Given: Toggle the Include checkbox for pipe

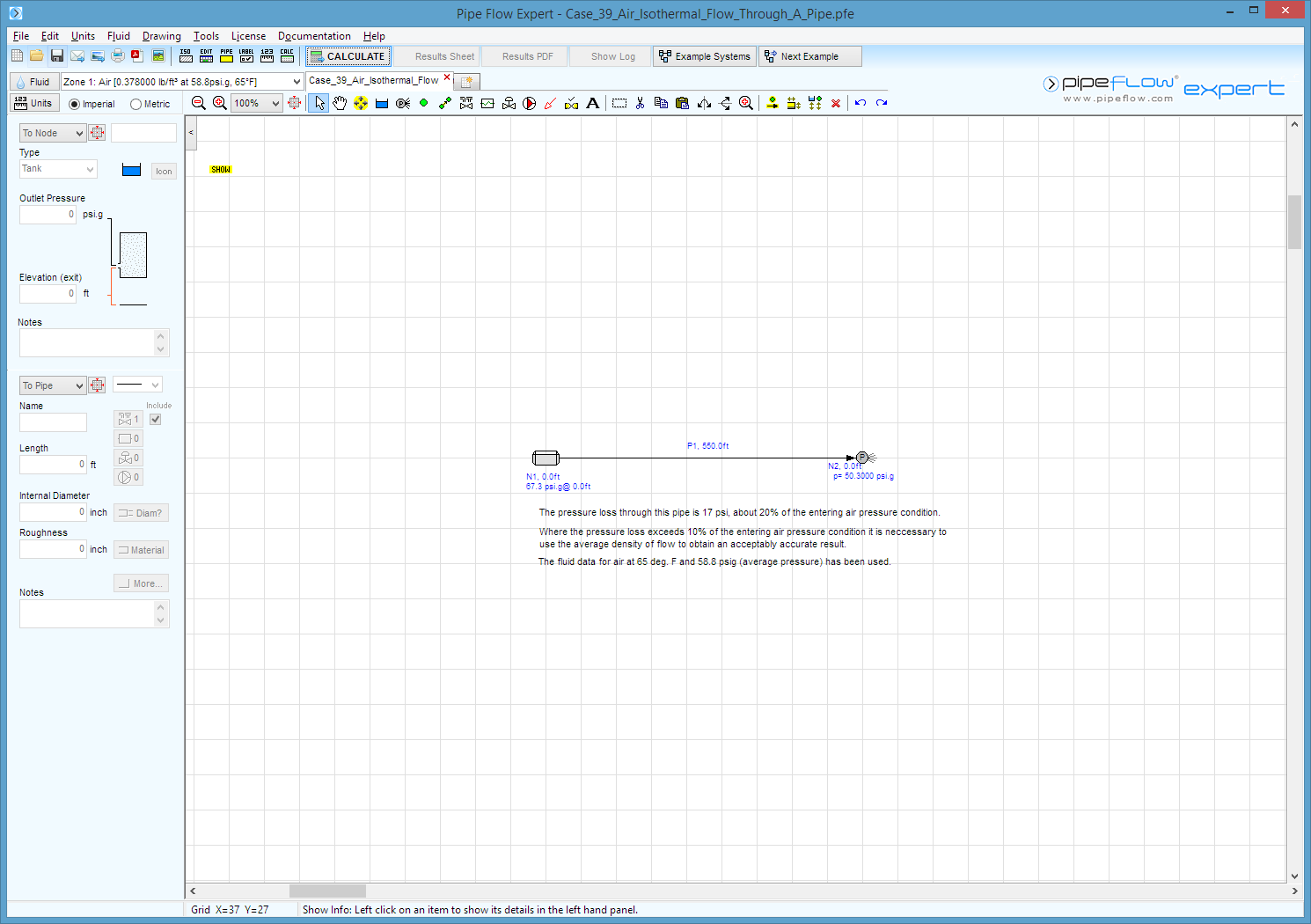Looking at the screenshot, I should click(156, 420).
